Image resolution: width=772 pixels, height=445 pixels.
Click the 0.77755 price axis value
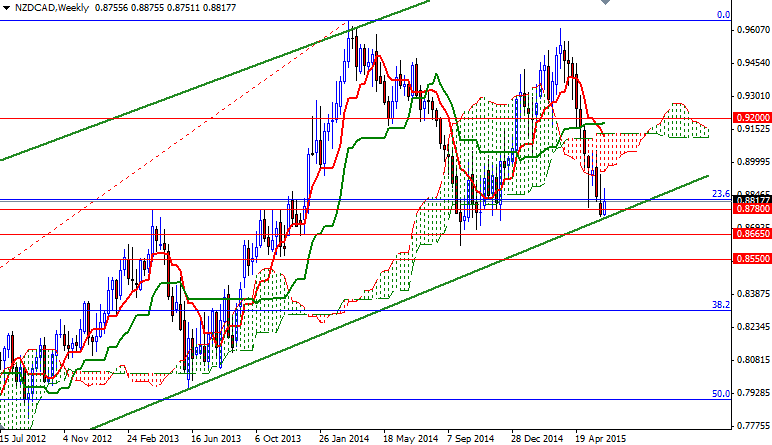753,426
